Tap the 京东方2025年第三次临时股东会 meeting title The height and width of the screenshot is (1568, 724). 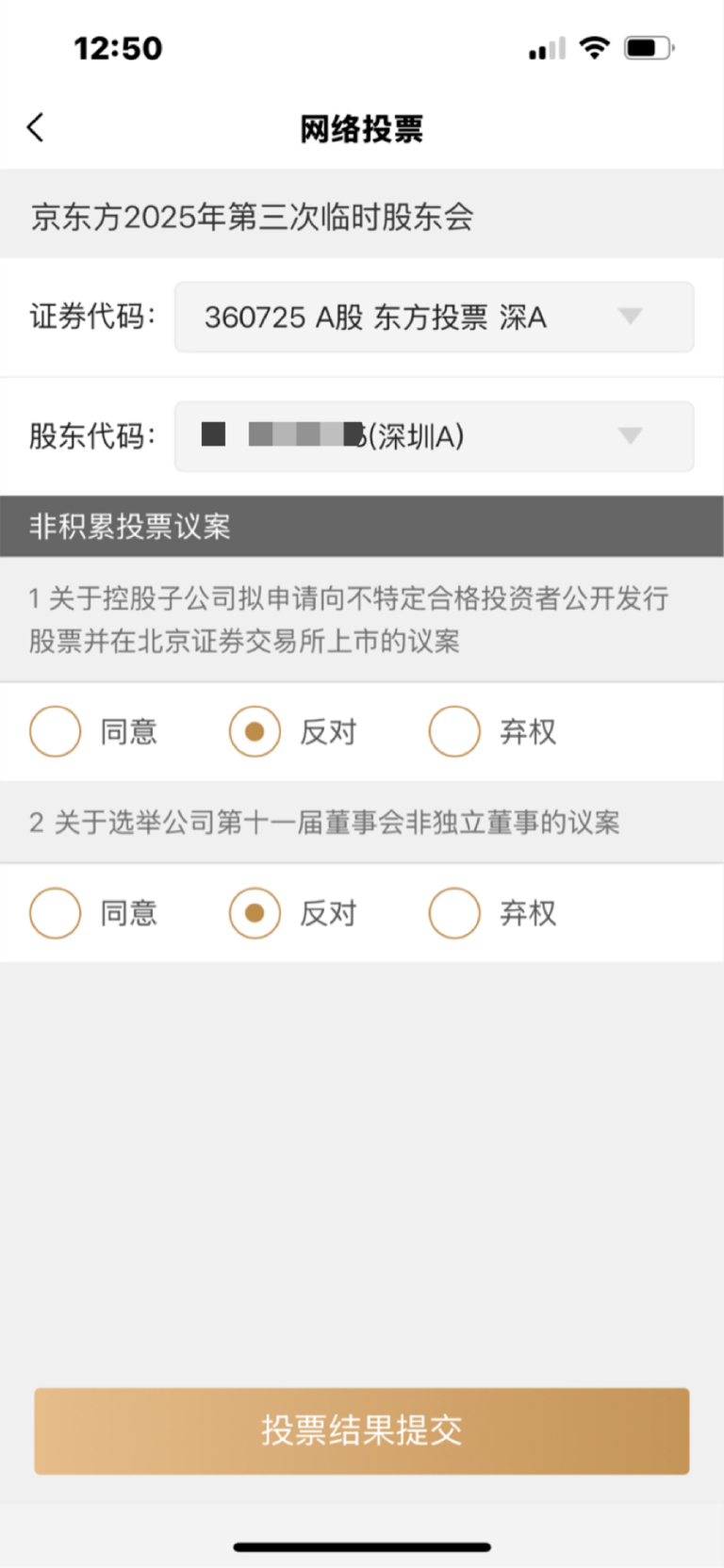(252, 217)
